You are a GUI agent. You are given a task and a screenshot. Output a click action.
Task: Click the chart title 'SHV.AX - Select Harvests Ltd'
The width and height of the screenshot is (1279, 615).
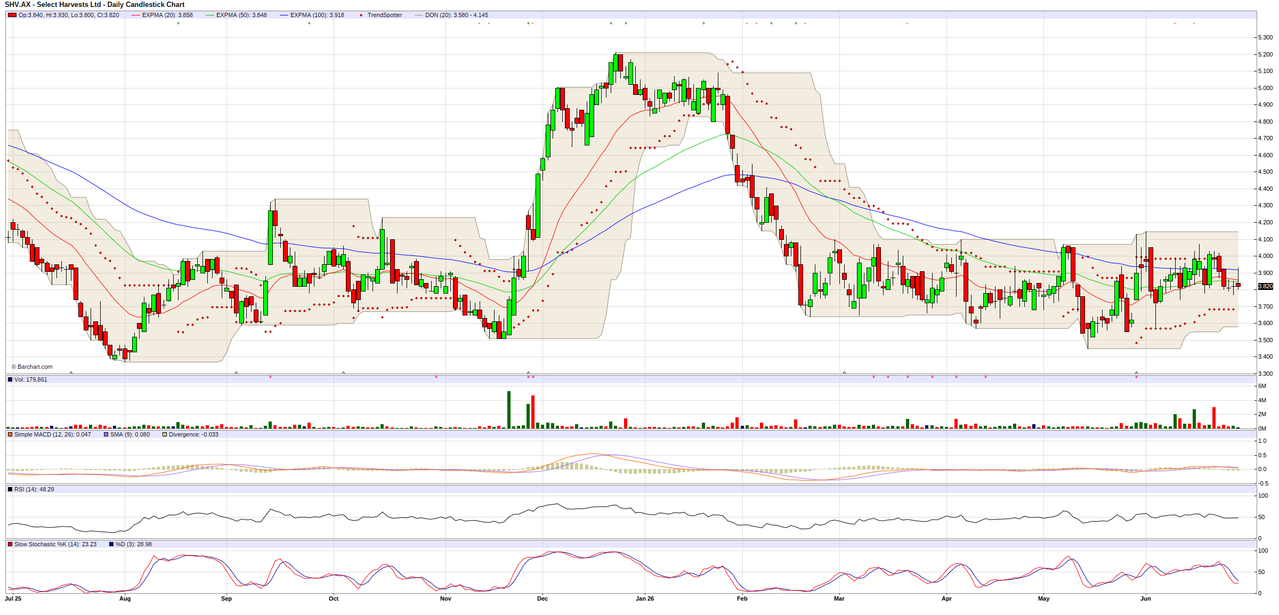coord(54,5)
